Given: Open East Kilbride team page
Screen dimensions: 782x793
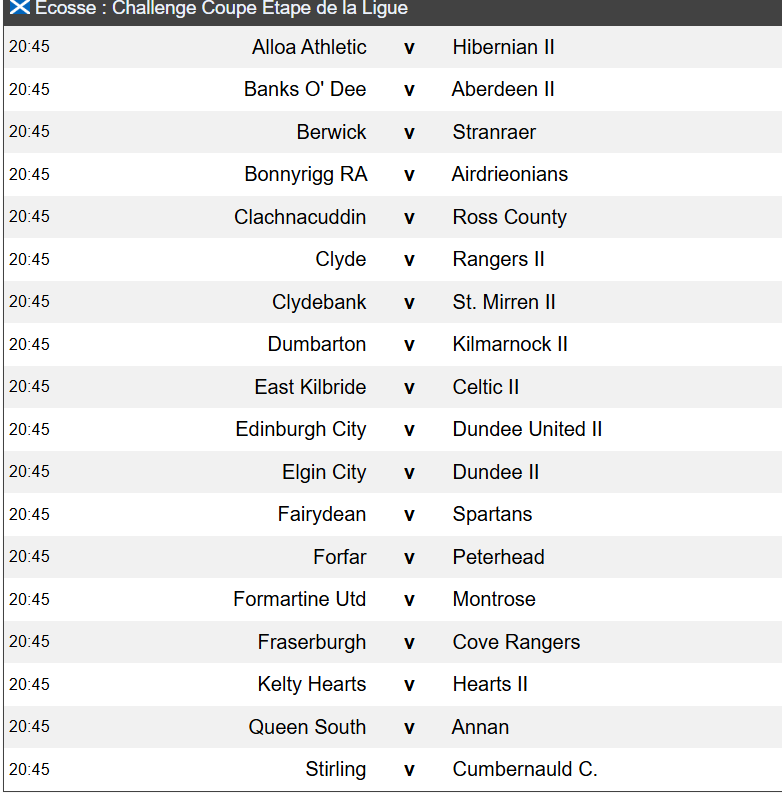Looking at the screenshot, I should (x=310, y=387).
